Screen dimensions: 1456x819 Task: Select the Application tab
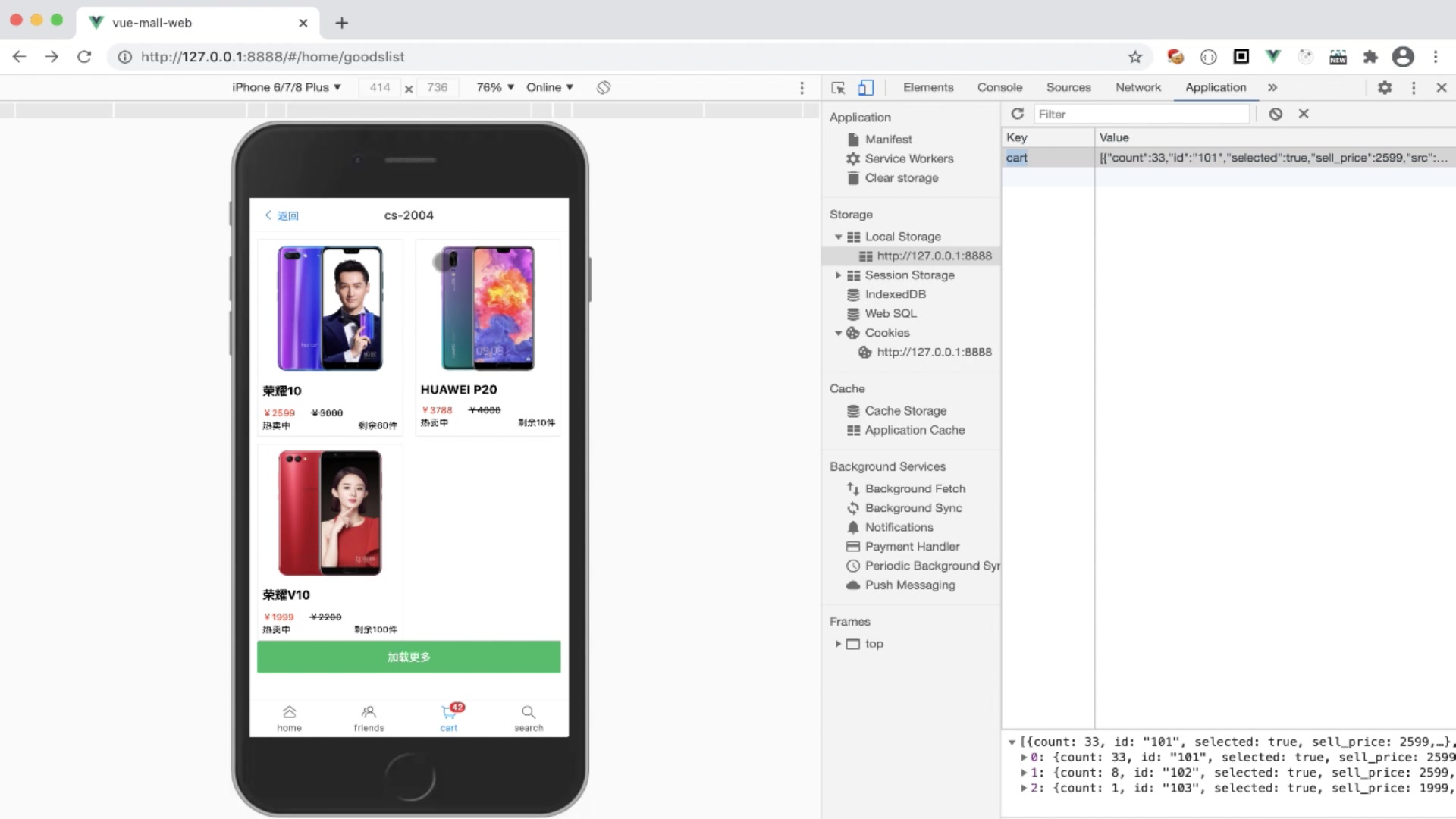[1216, 87]
